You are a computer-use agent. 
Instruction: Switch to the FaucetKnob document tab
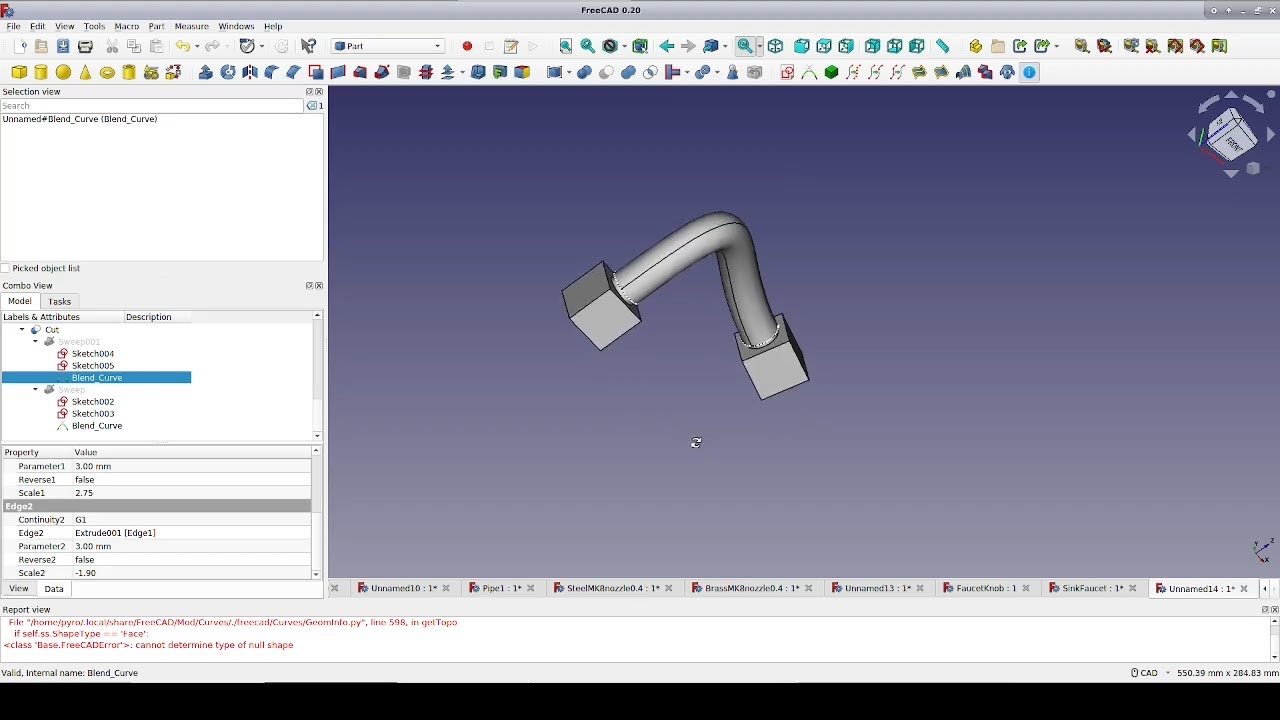[x=986, y=588]
